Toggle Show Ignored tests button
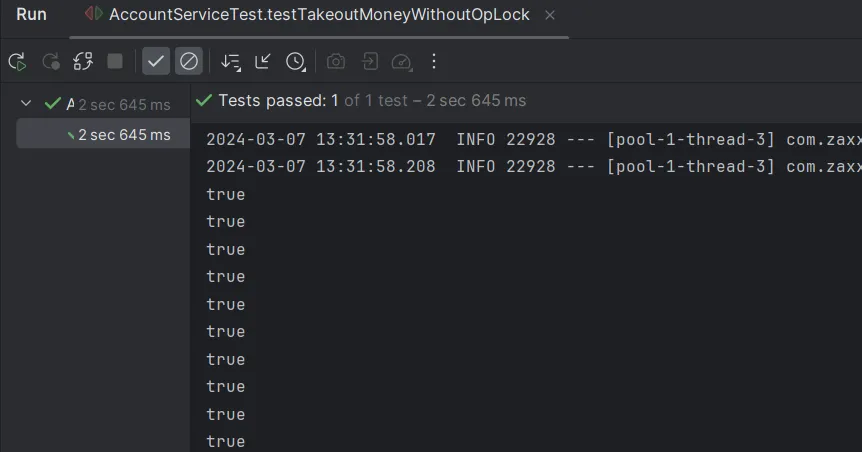 click(188, 62)
